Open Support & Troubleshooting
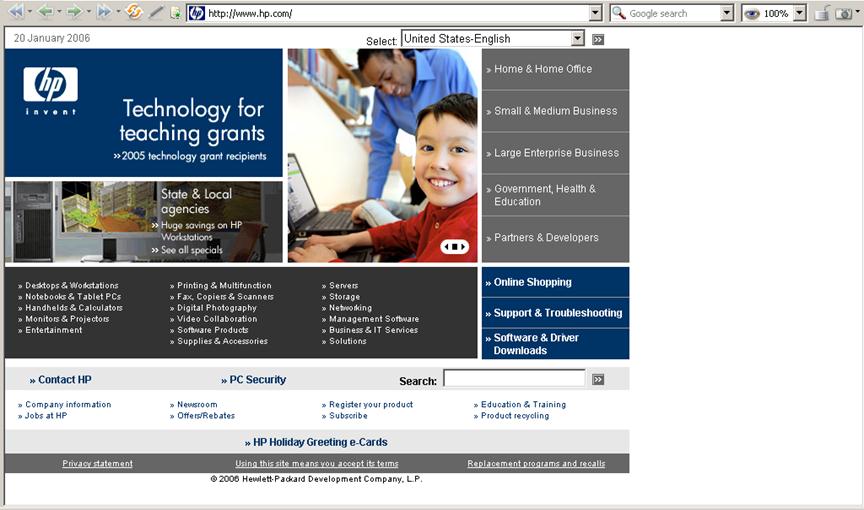 555,313
